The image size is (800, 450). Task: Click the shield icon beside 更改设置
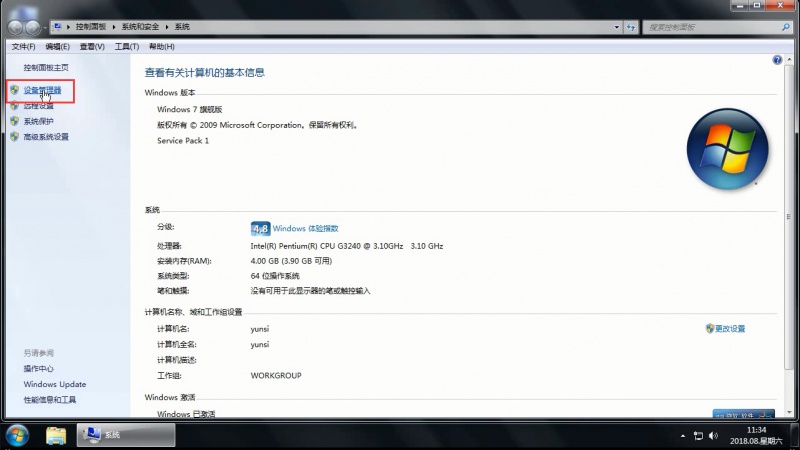[x=710, y=328]
